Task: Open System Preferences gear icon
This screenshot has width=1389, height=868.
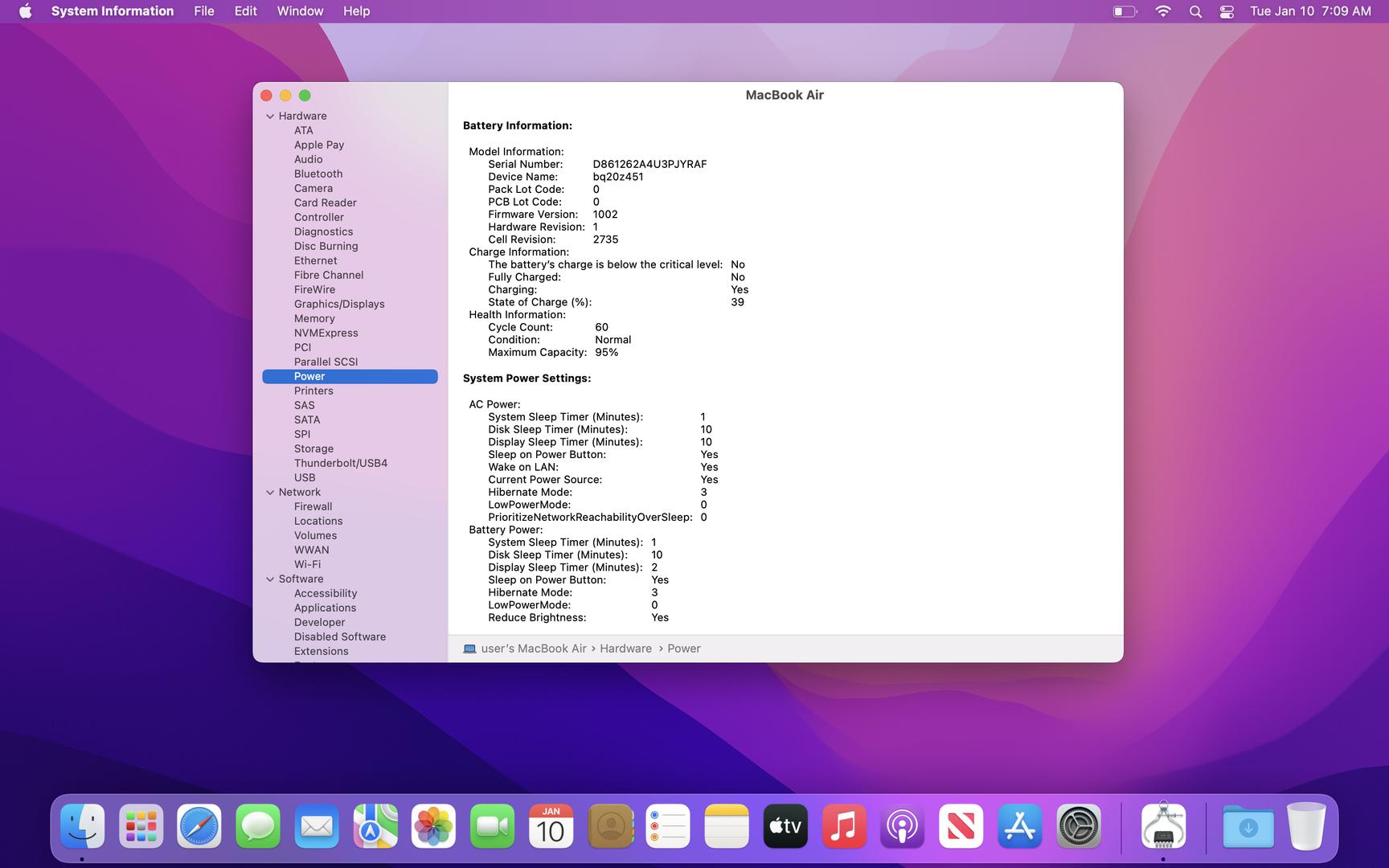Action: [1078, 826]
